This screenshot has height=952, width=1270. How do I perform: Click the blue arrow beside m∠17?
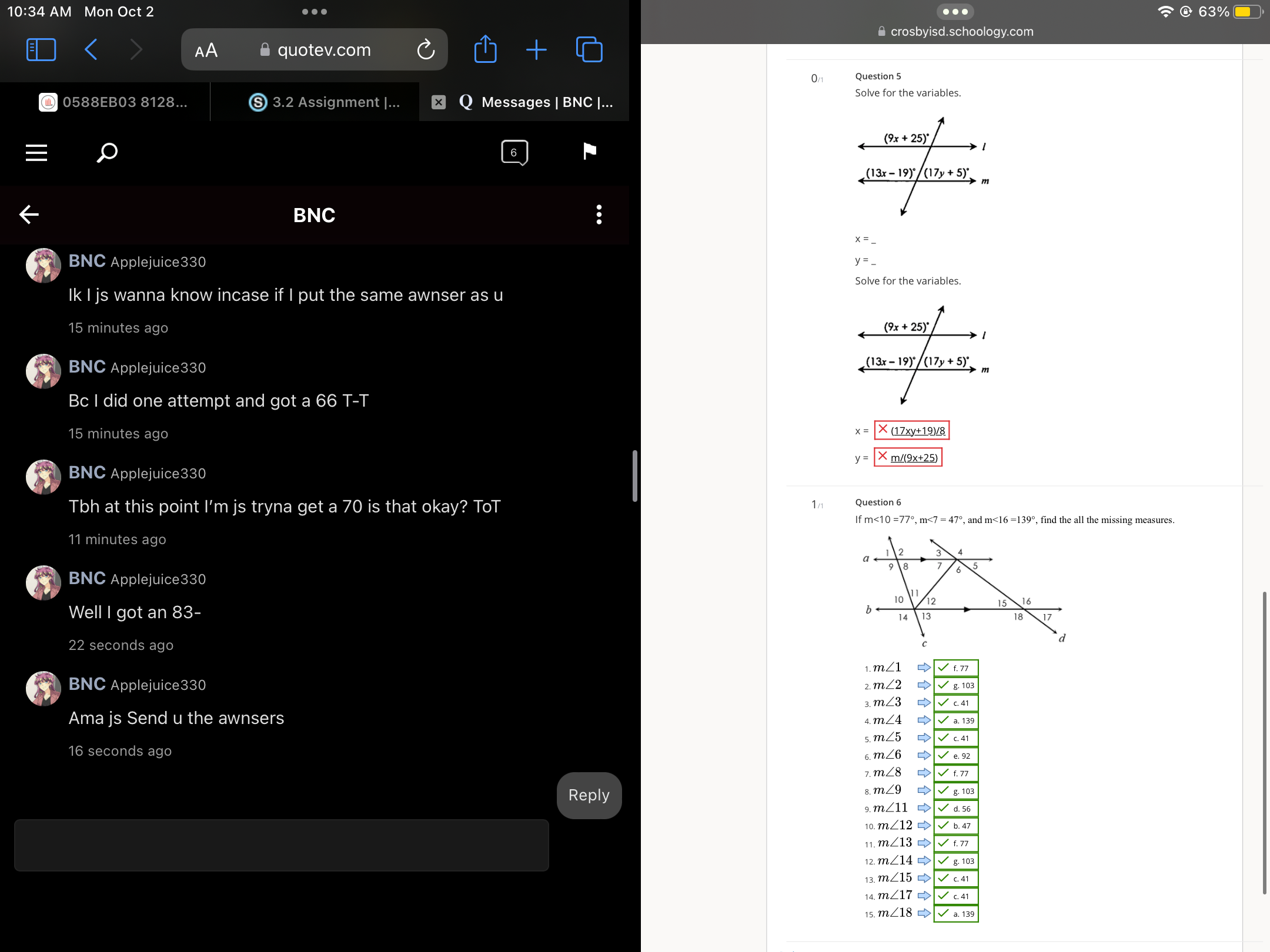[x=924, y=896]
